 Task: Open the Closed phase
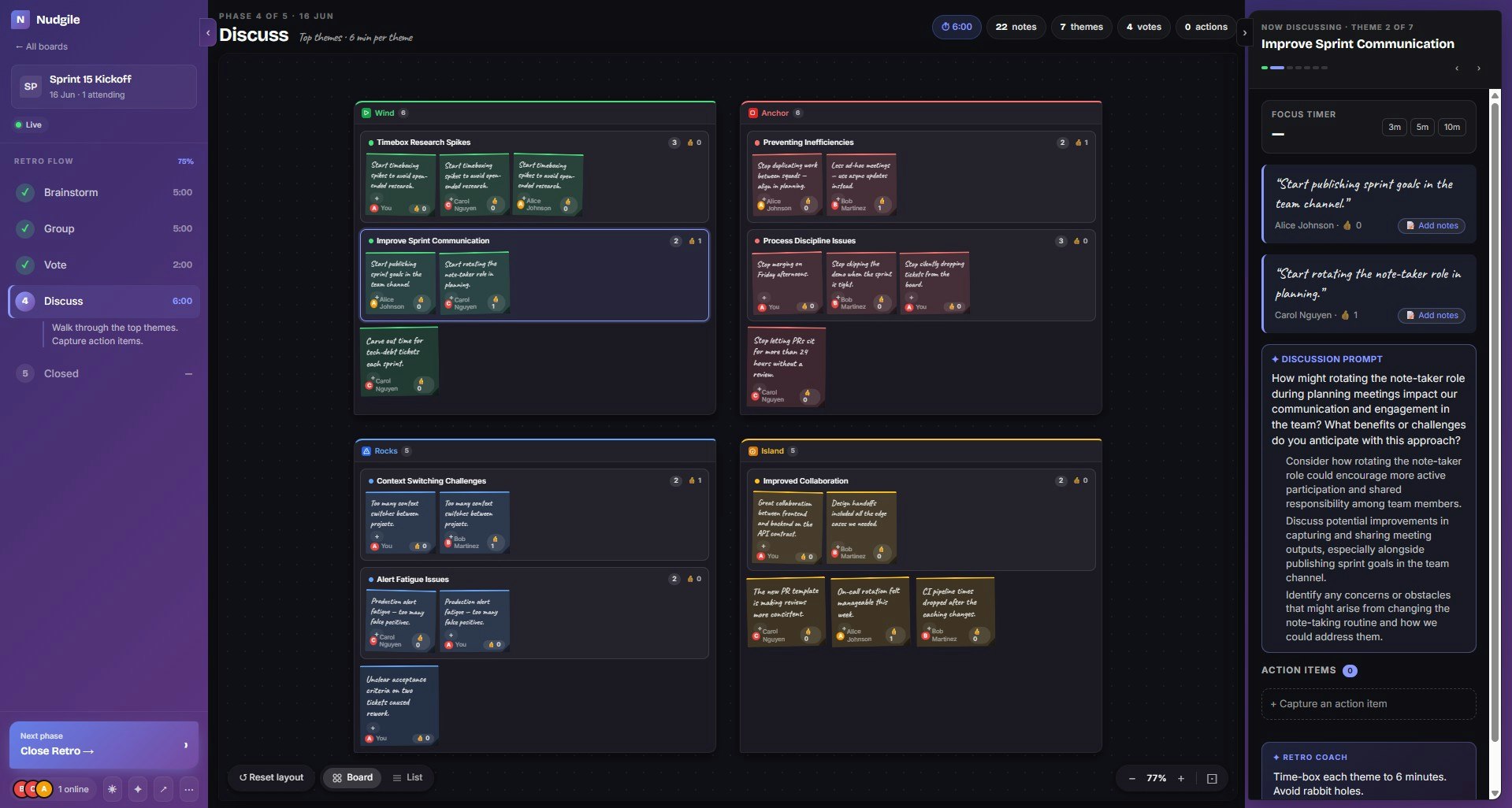104,373
